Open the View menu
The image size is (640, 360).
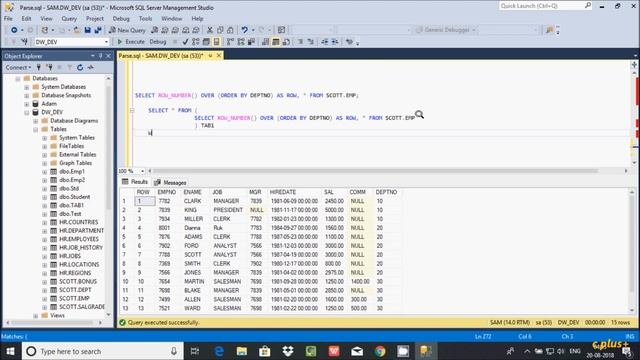click(46, 19)
